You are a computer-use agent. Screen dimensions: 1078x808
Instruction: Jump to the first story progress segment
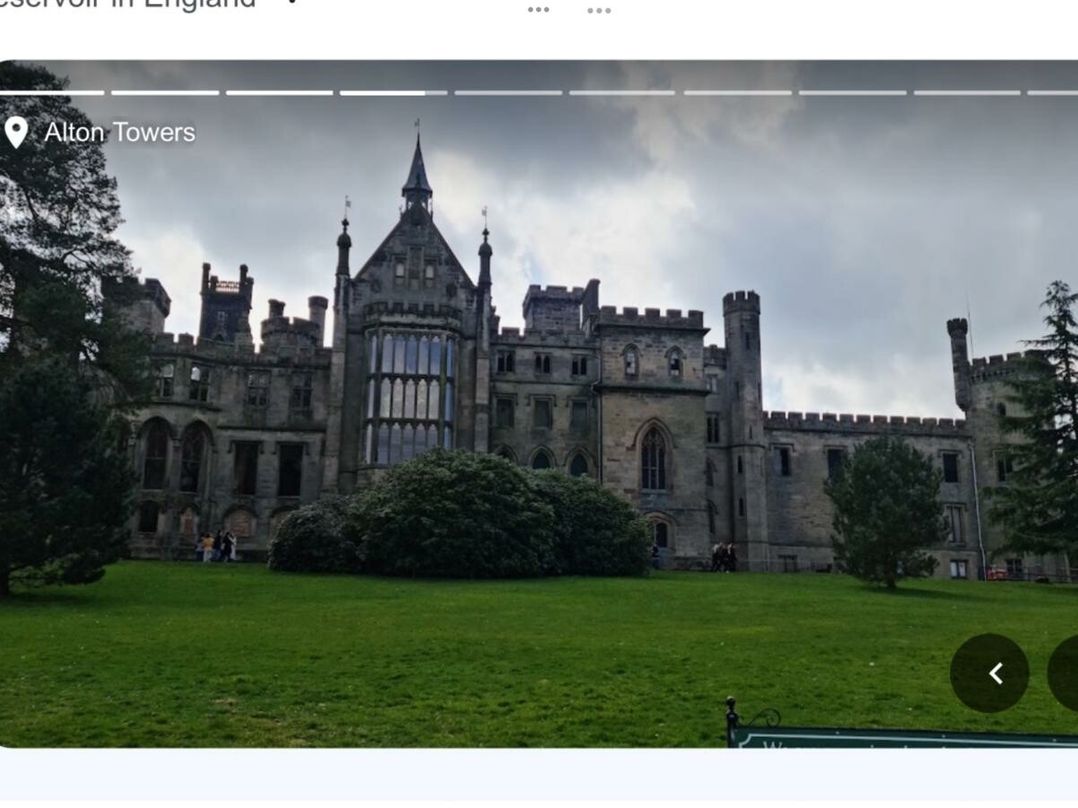tap(50, 93)
